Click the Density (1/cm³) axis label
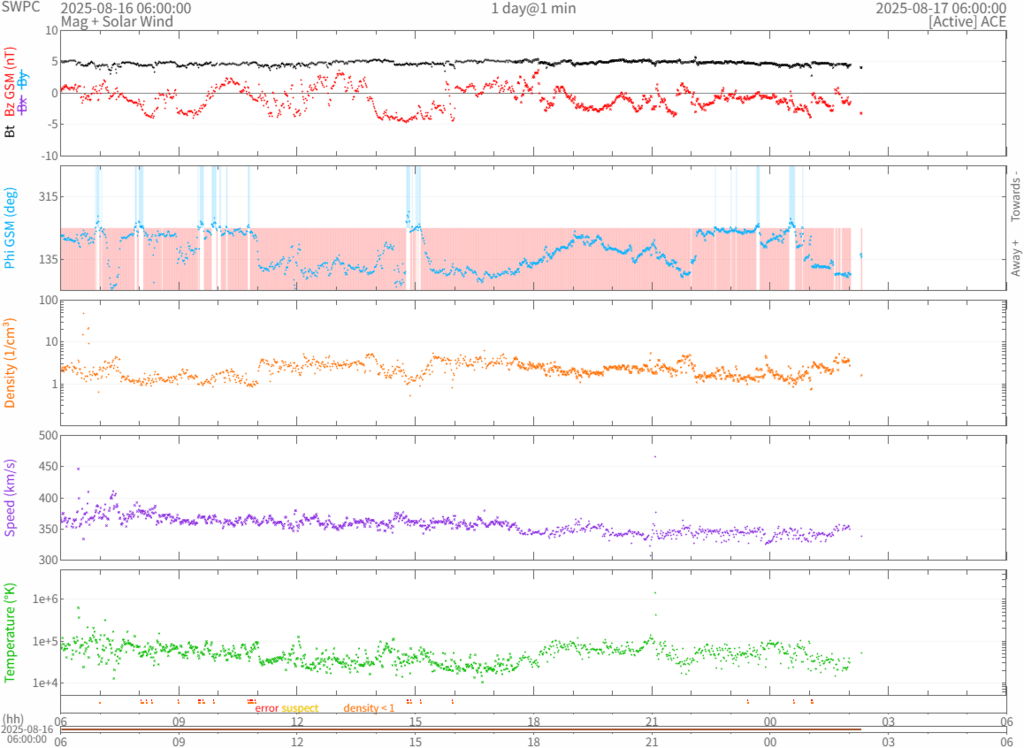 click(11, 362)
